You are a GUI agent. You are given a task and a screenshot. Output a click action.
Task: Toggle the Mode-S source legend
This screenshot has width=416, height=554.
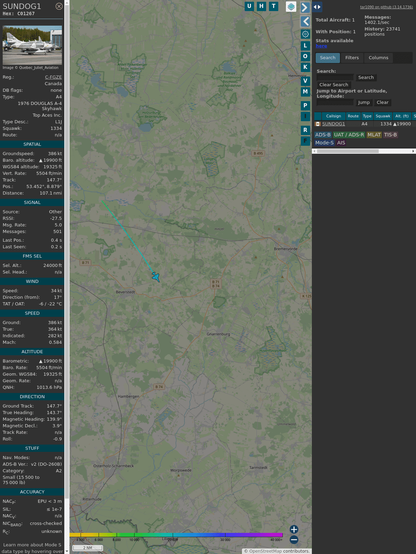point(324,143)
